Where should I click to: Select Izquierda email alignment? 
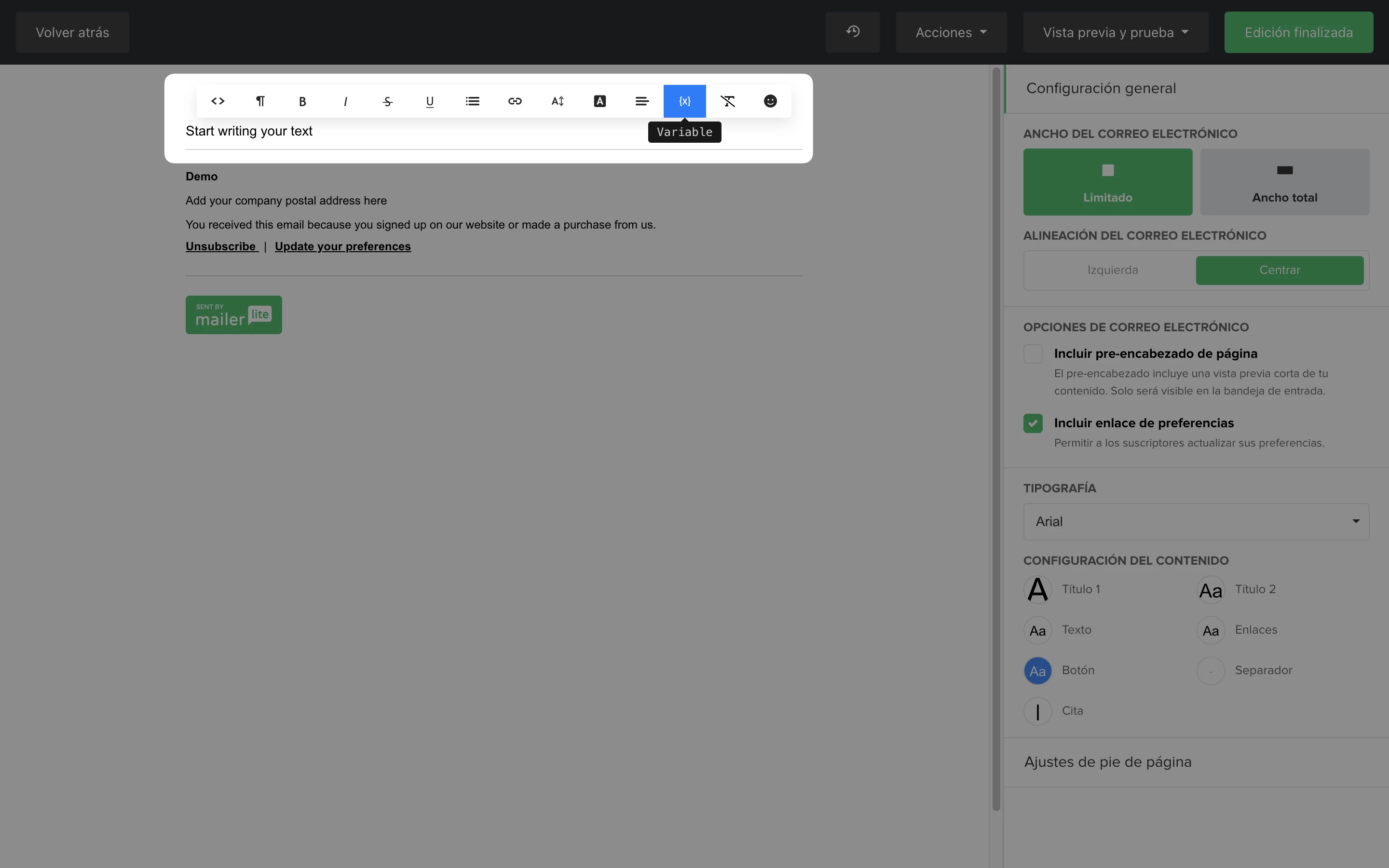[1112, 270]
